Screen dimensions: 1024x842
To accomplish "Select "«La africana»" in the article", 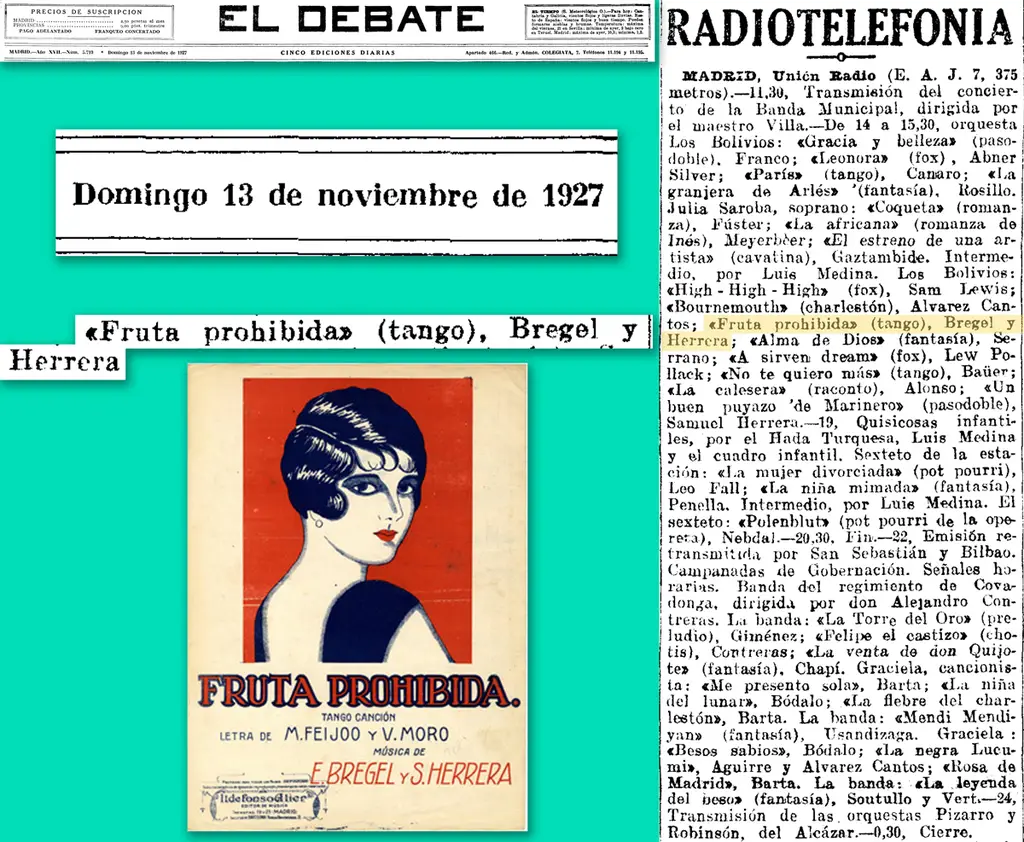I will click(840, 224).
